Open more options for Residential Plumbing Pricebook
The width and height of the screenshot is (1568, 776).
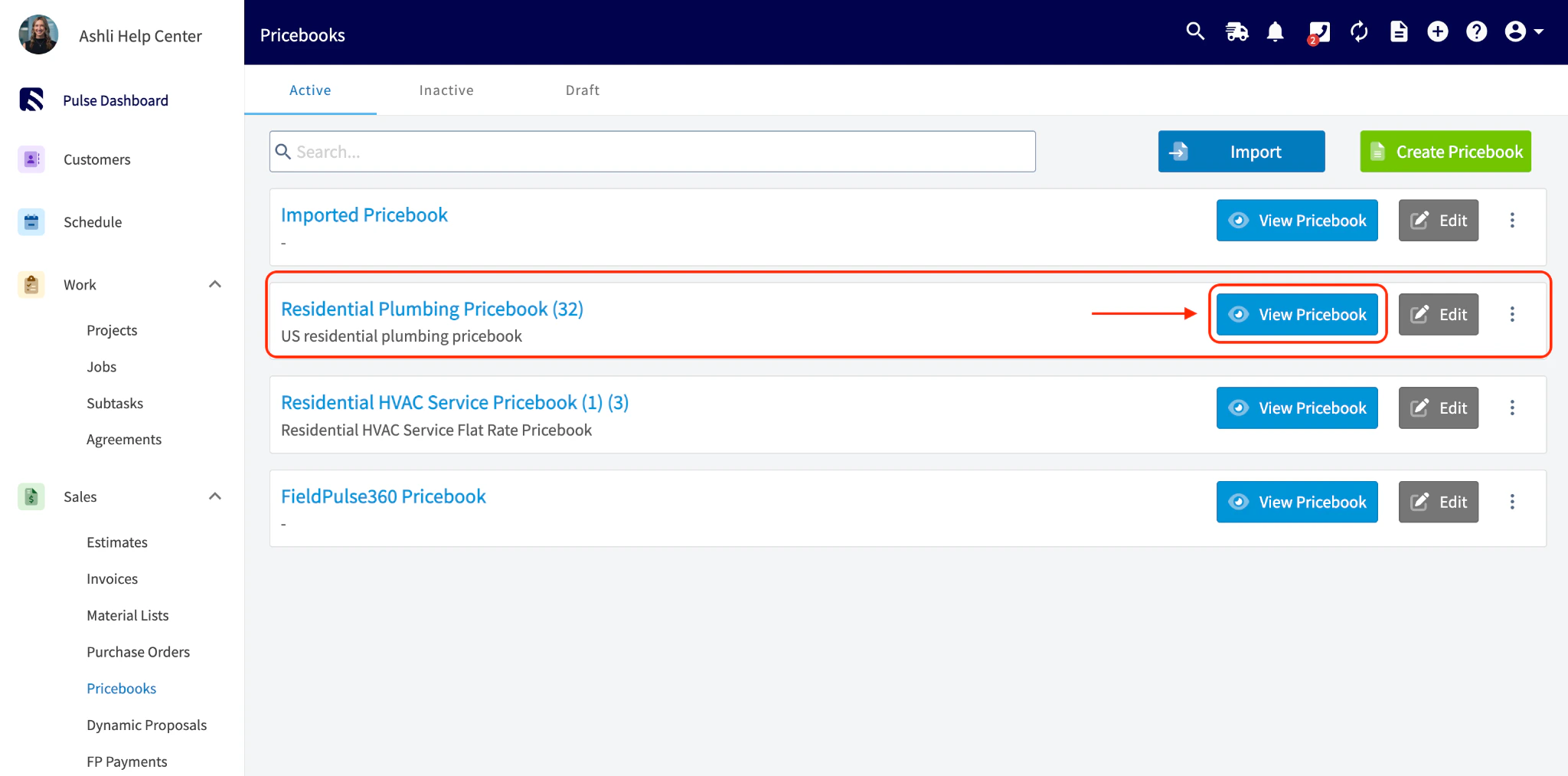tap(1512, 314)
